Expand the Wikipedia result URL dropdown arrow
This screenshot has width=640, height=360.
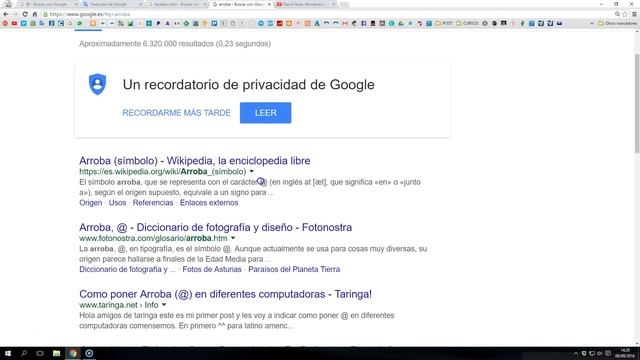[x=251, y=171]
